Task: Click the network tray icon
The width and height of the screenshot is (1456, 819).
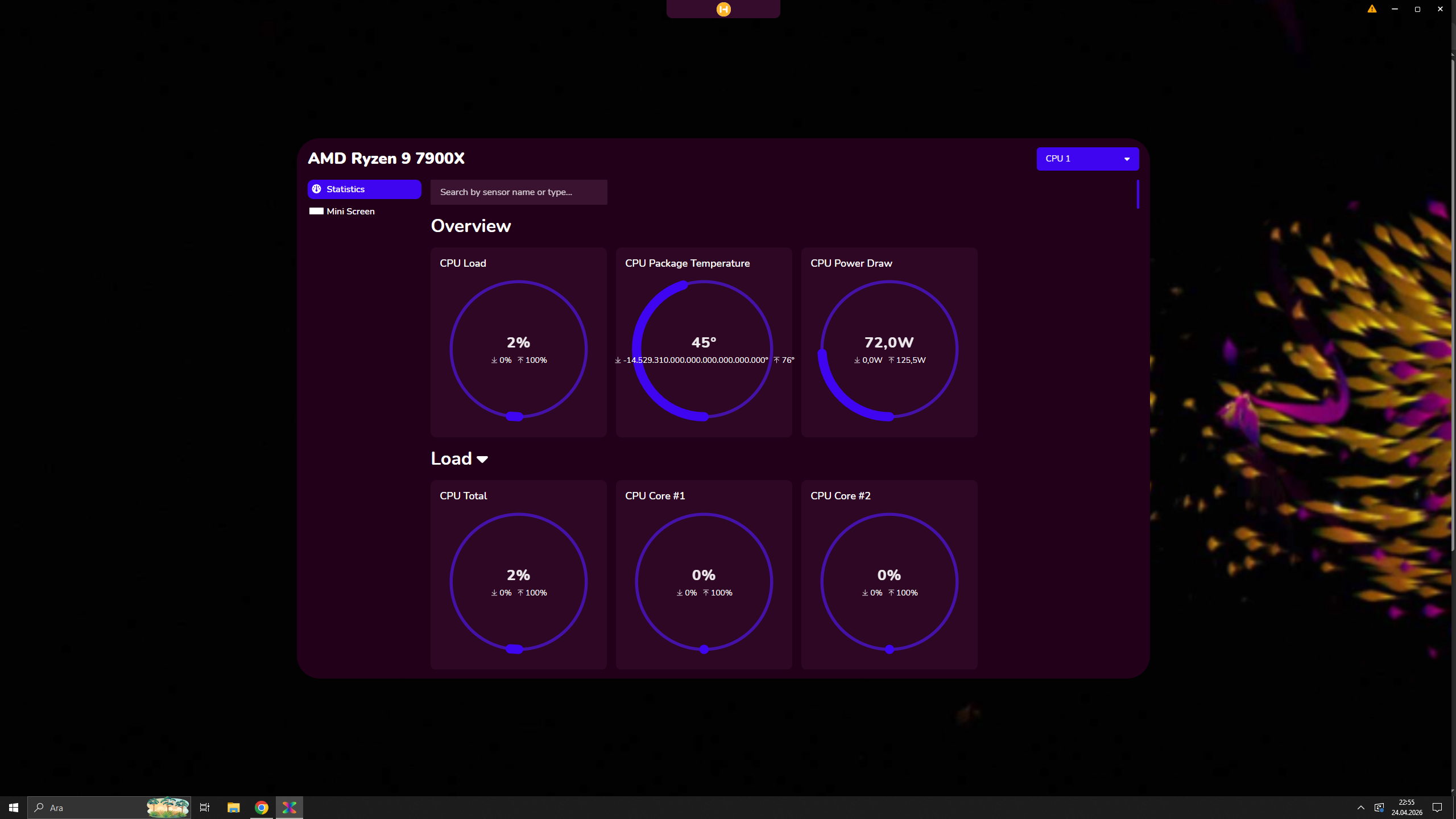Action: (x=1379, y=808)
